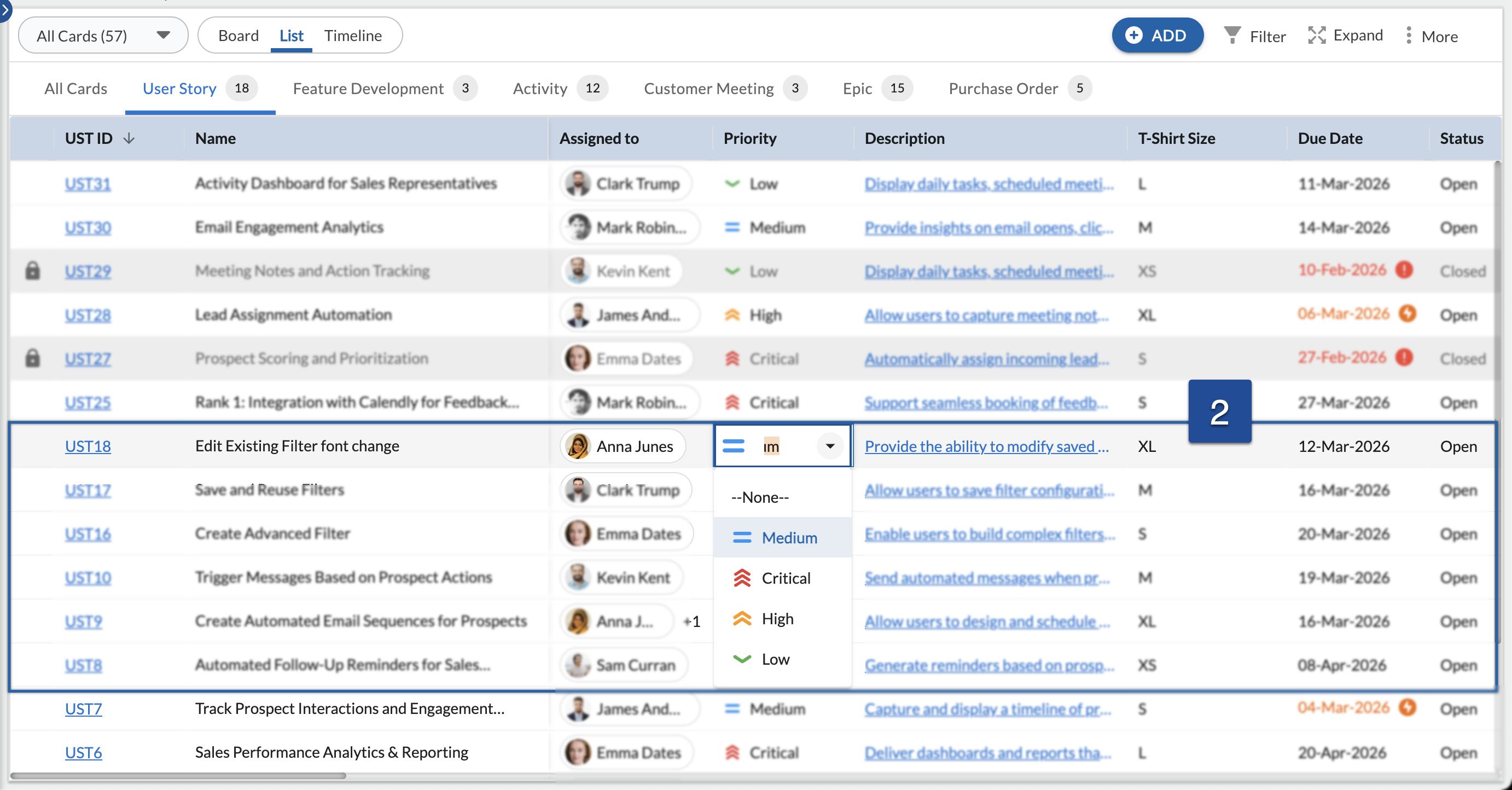Click the 'Closed' status on UST29 row
1512x790 pixels.
click(1462, 271)
